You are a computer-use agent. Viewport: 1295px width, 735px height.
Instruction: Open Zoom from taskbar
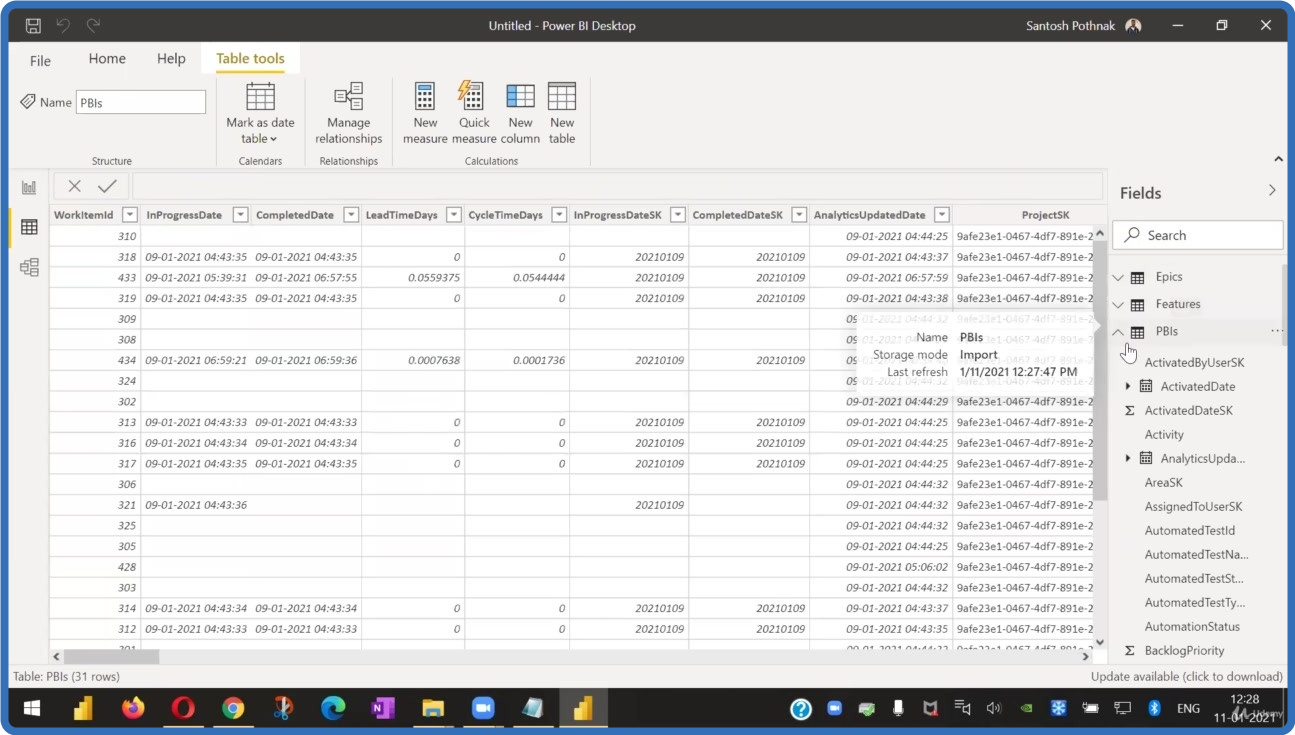(x=483, y=709)
